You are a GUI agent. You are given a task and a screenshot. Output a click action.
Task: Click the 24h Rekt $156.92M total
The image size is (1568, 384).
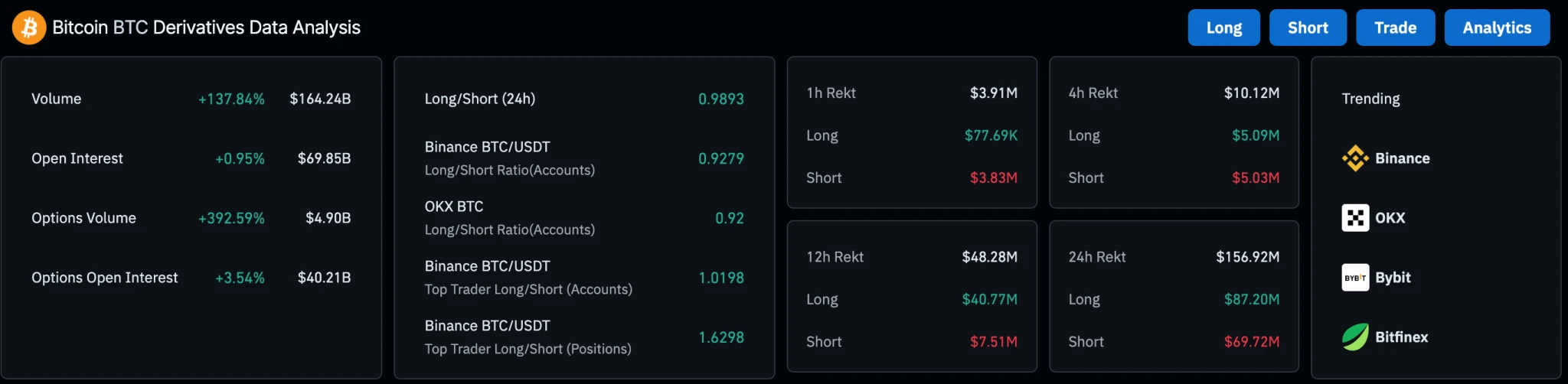[1247, 257]
